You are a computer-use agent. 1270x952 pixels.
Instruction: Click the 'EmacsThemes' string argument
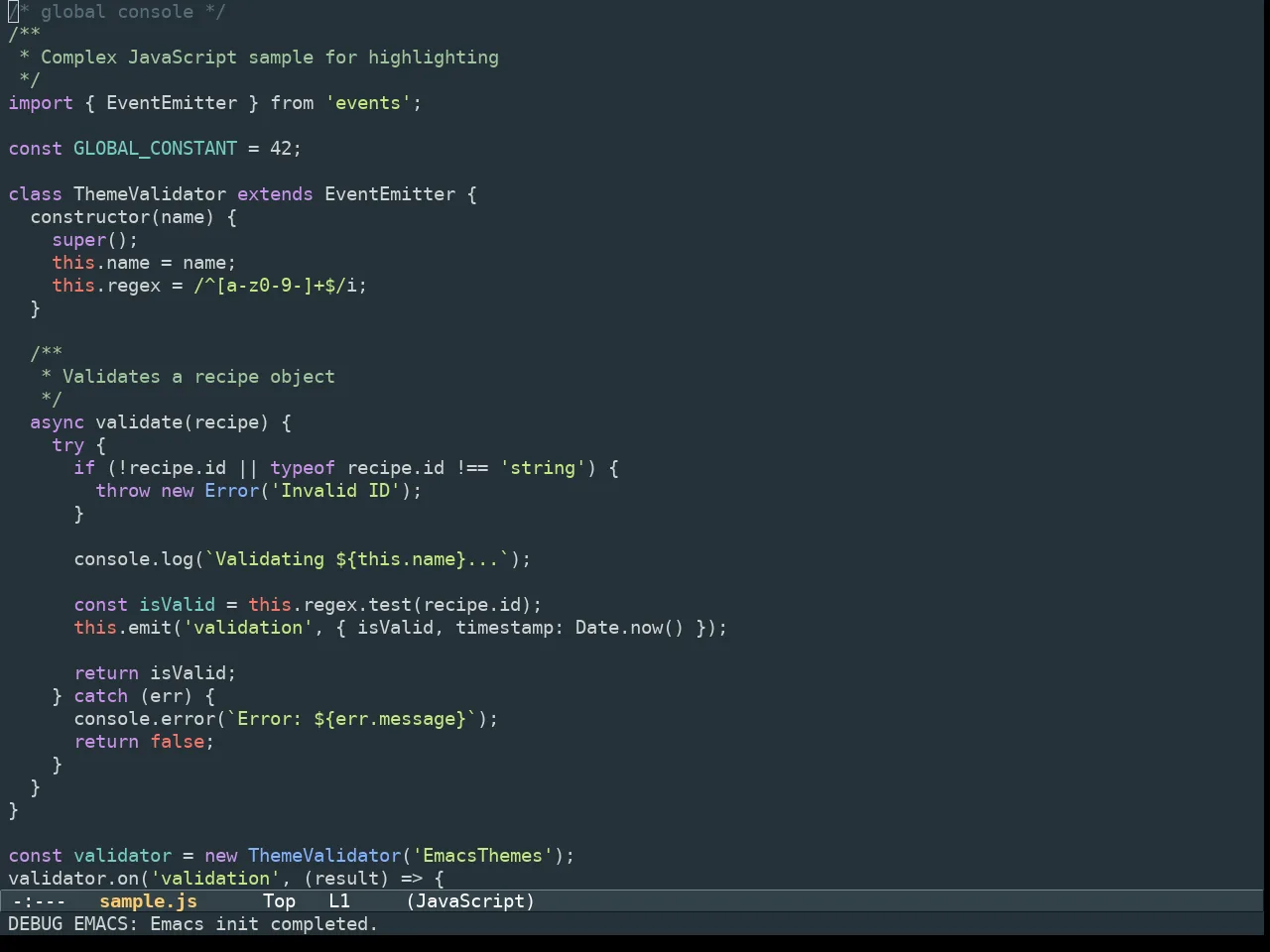pyautogui.click(x=482, y=856)
